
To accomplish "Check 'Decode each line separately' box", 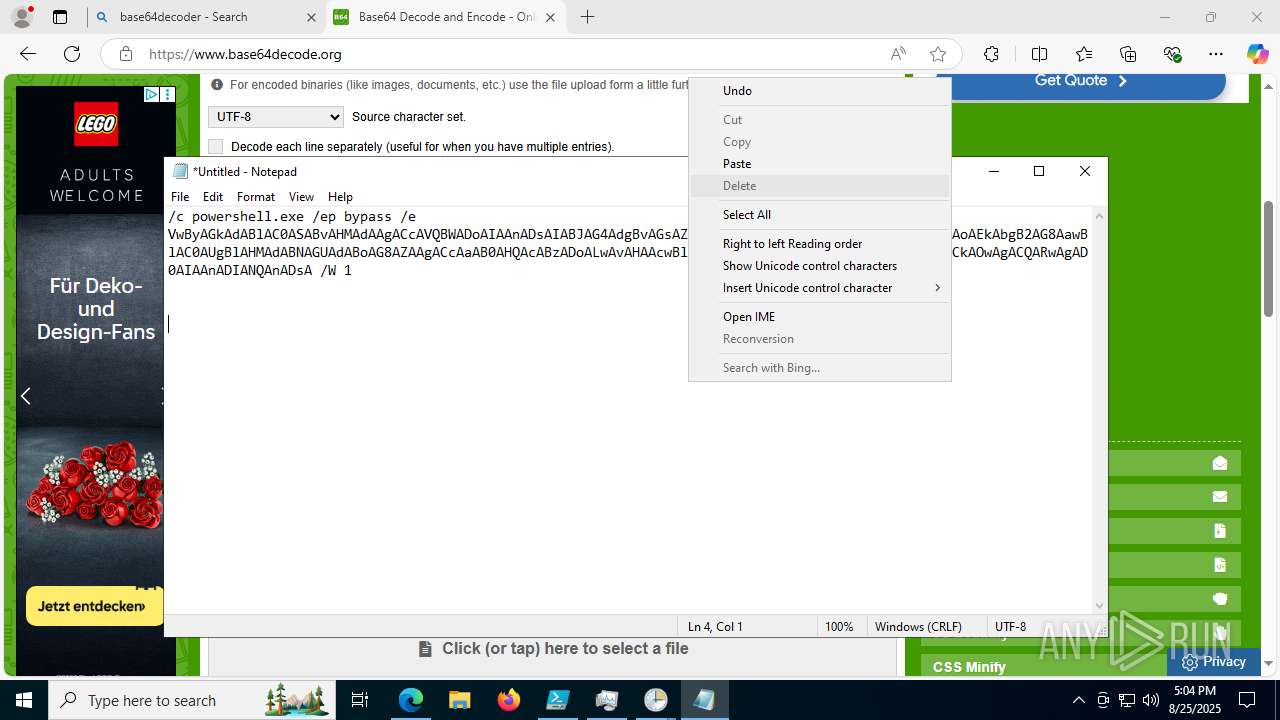I will 215,146.
